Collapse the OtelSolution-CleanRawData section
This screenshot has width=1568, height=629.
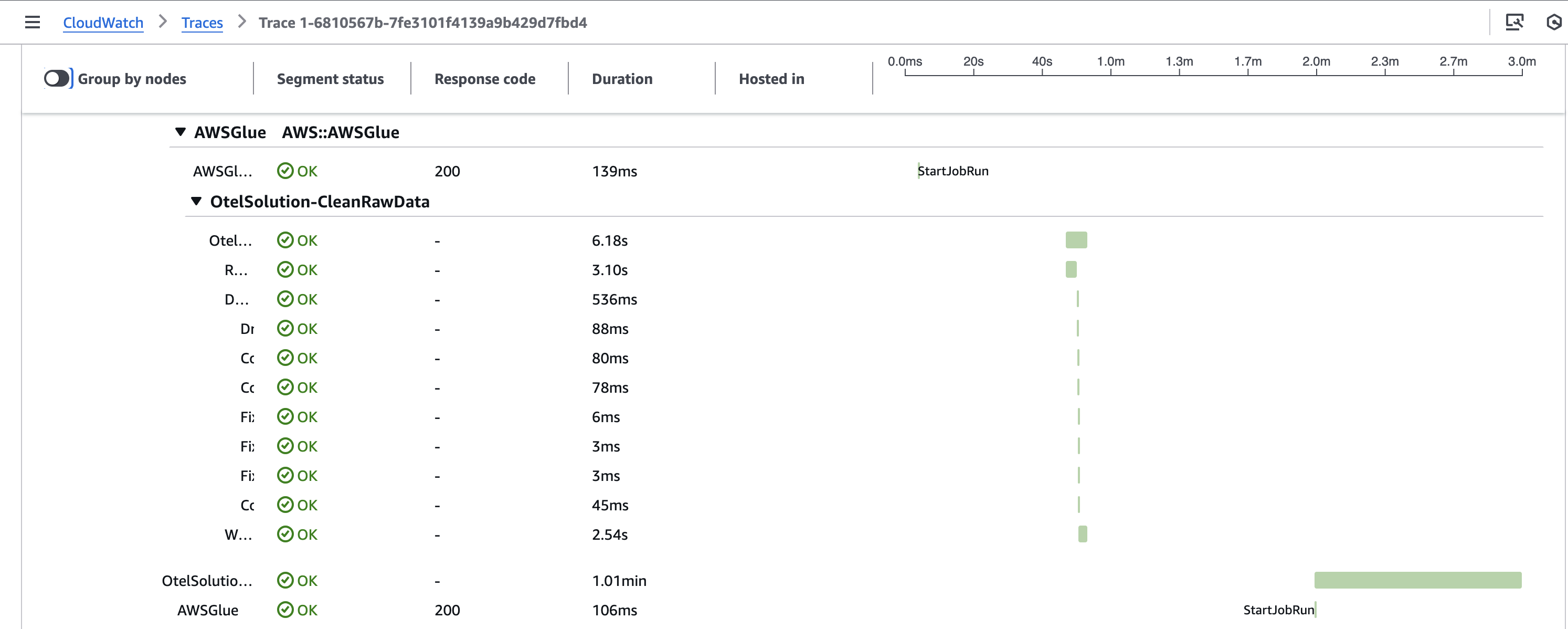[x=196, y=201]
